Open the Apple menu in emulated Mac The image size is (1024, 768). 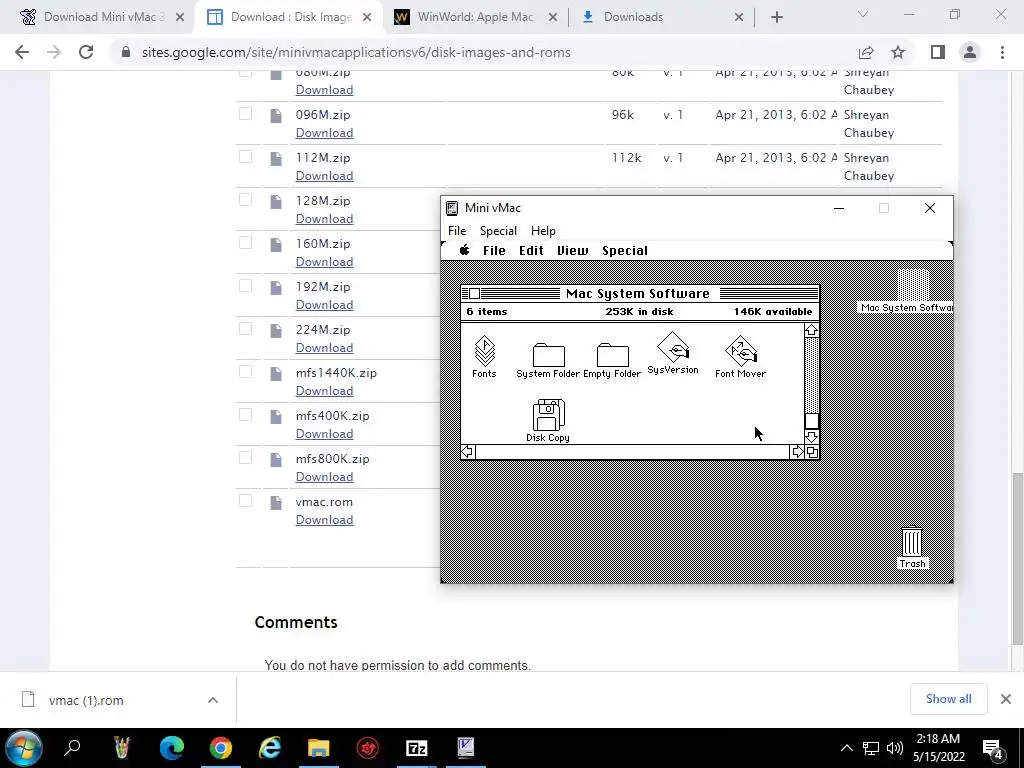coord(465,250)
